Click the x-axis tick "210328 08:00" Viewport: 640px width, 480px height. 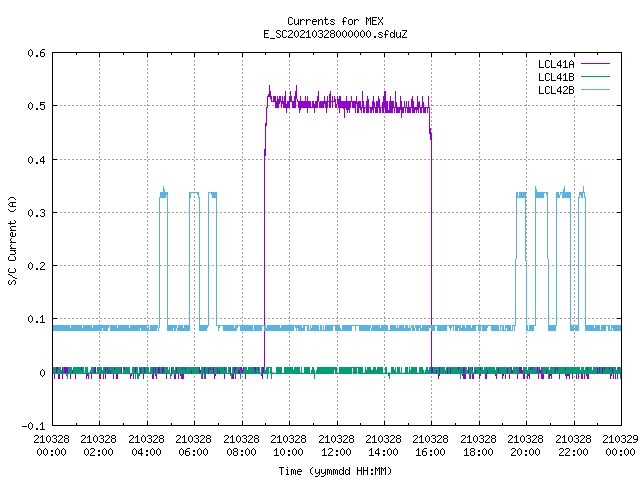(241, 446)
